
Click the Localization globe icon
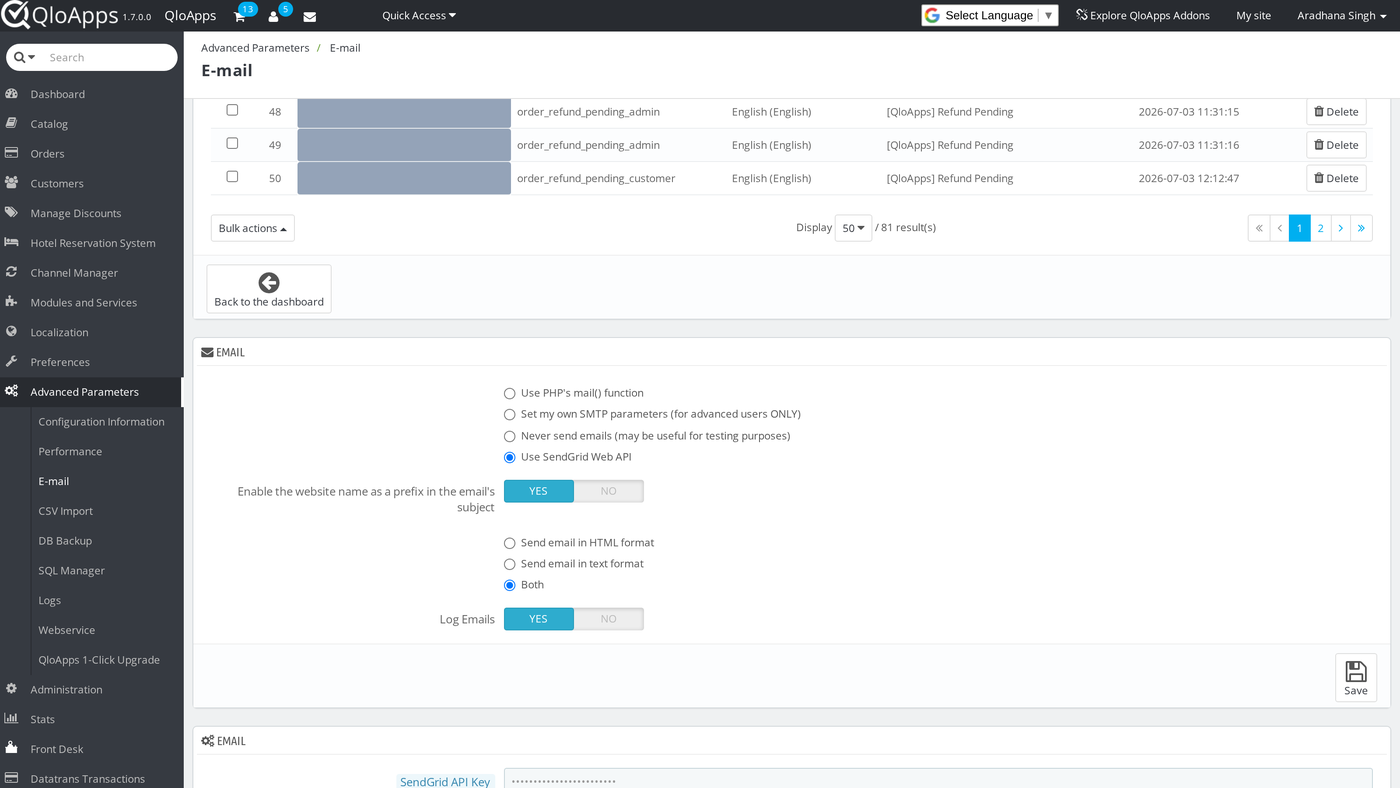pyautogui.click(x=12, y=332)
